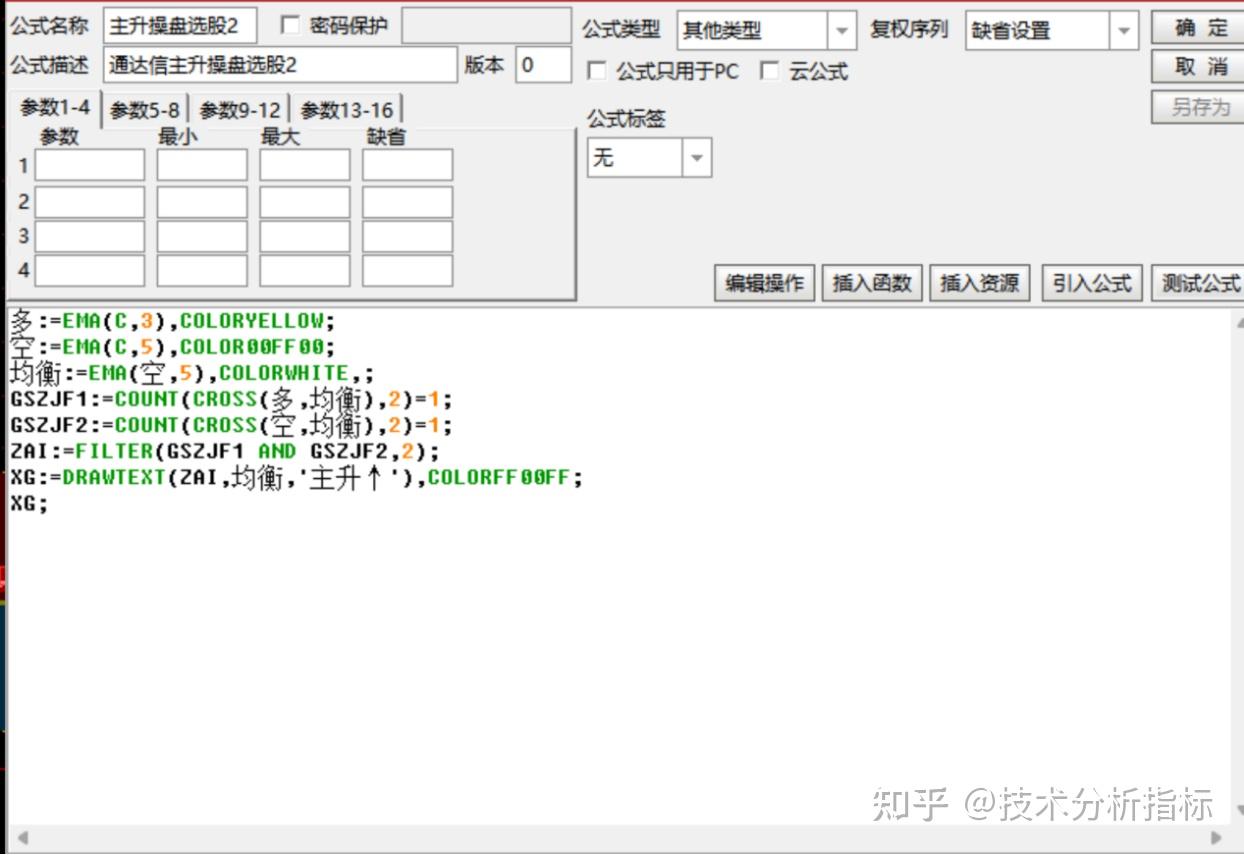Expand the 公式标签 dropdown labeled 无

[697, 157]
